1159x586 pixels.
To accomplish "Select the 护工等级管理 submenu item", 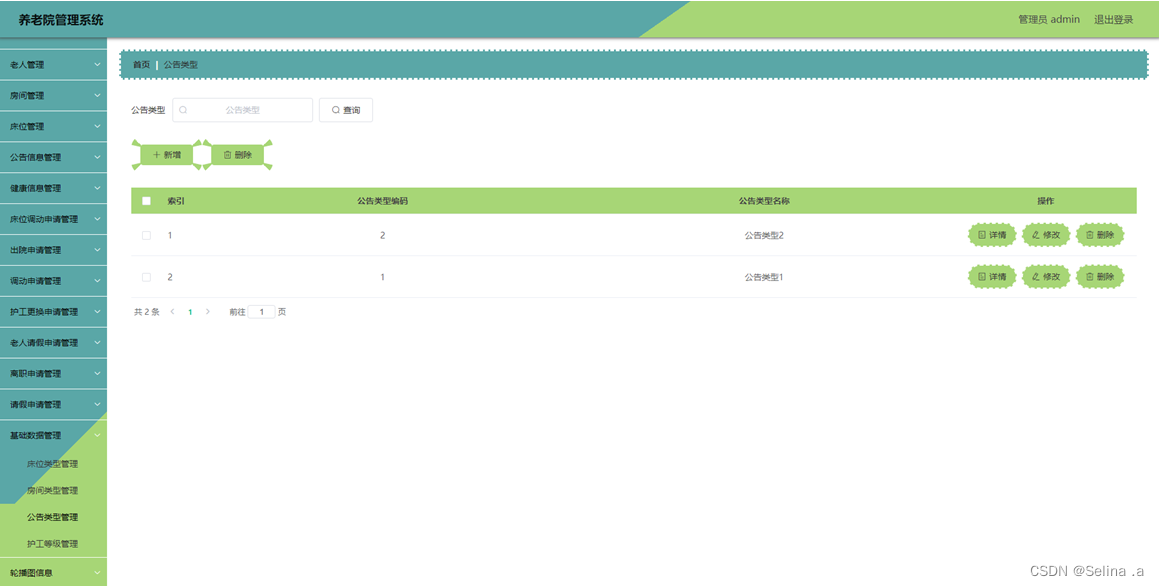I will click(x=53, y=544).
